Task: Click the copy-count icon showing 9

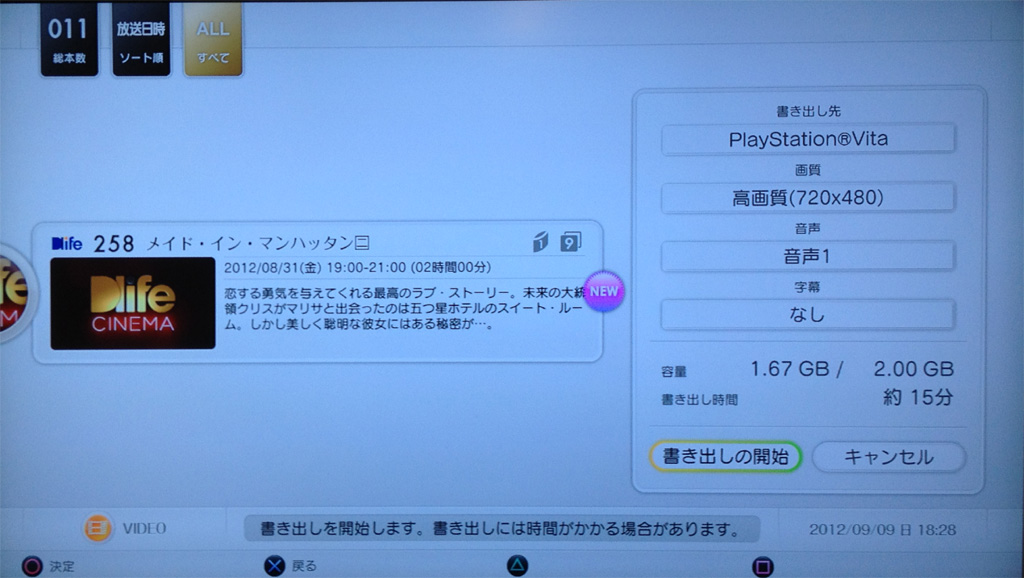Action: tap(571, 242)
